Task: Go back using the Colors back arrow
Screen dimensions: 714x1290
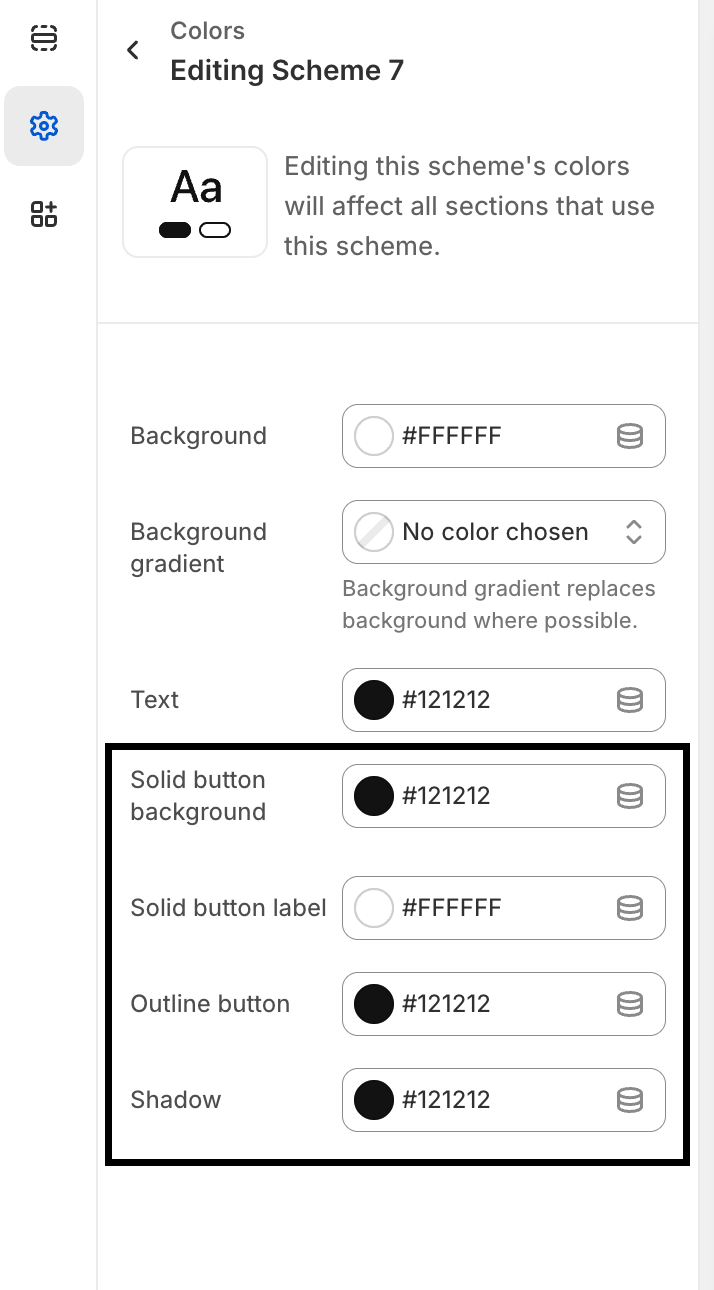Action: [x=133, y=50]
